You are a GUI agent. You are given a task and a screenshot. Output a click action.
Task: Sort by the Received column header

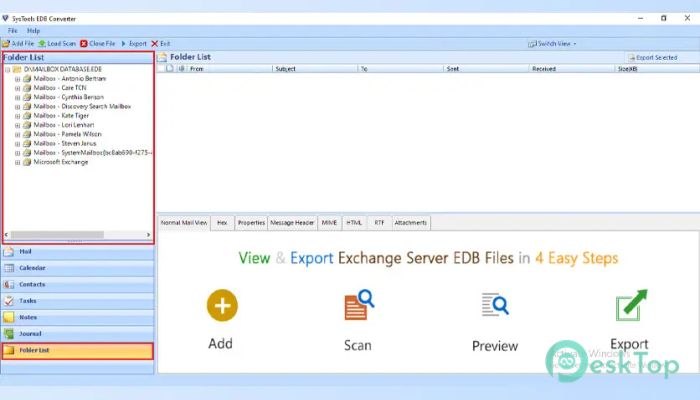(x=572, y=69)
